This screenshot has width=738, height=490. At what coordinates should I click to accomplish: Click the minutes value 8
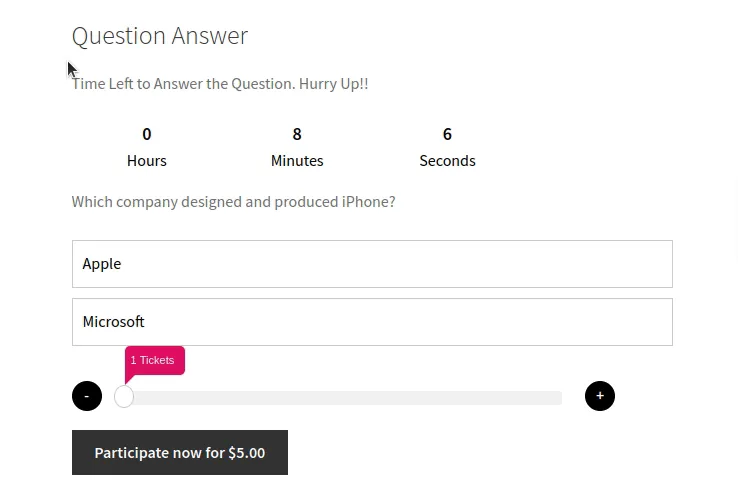point(297,134)
